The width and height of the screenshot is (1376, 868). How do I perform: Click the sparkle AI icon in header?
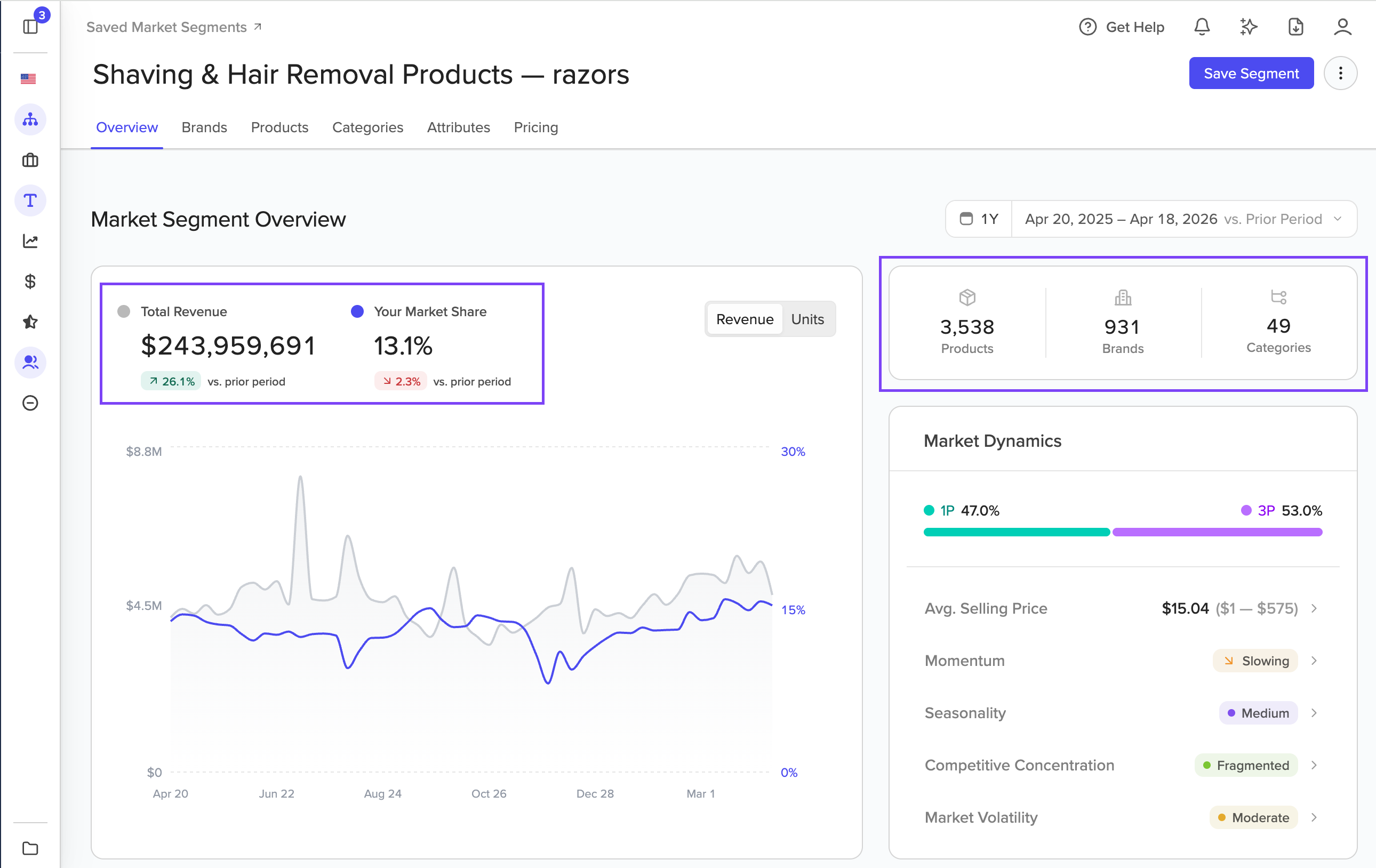[1249, 27]
